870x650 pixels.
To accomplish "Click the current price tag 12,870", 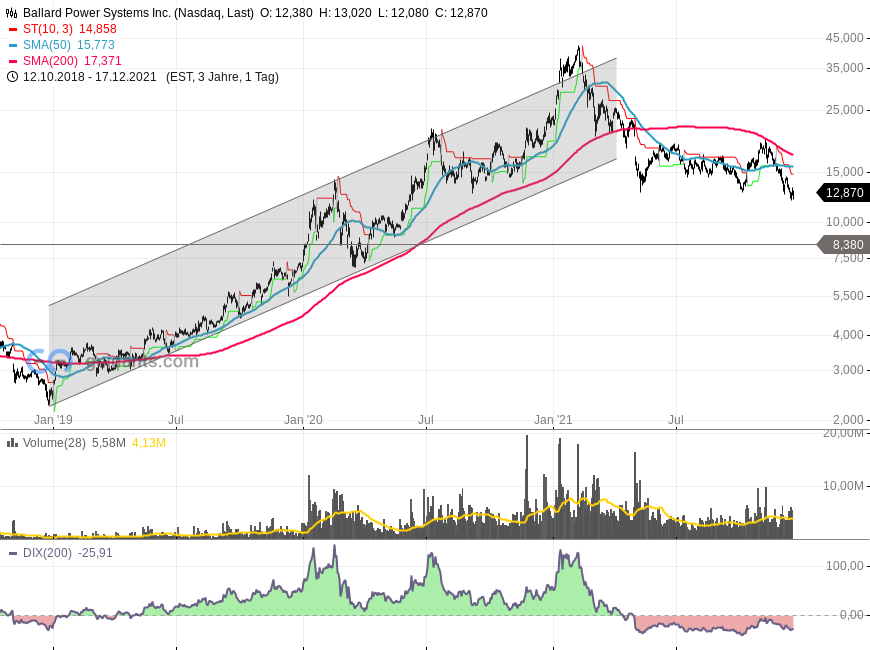I will (x=844, y=193).
